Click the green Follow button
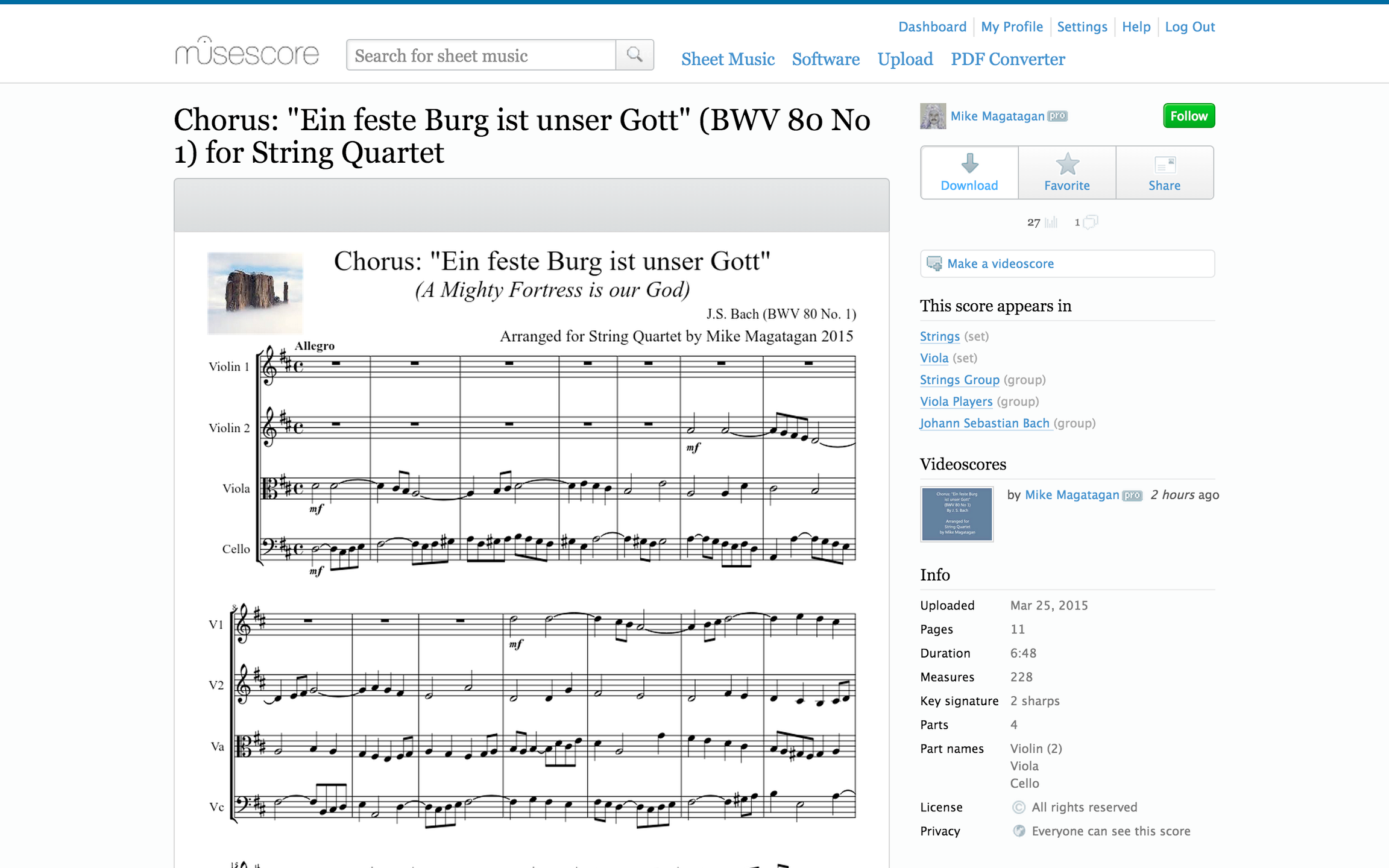 click(1189, 116)
